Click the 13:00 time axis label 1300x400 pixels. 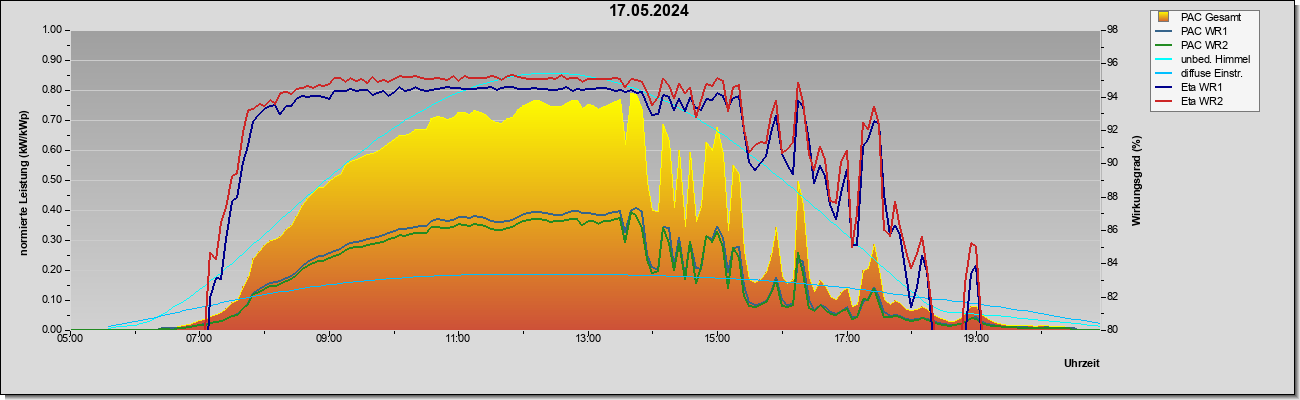pos(588,341)
